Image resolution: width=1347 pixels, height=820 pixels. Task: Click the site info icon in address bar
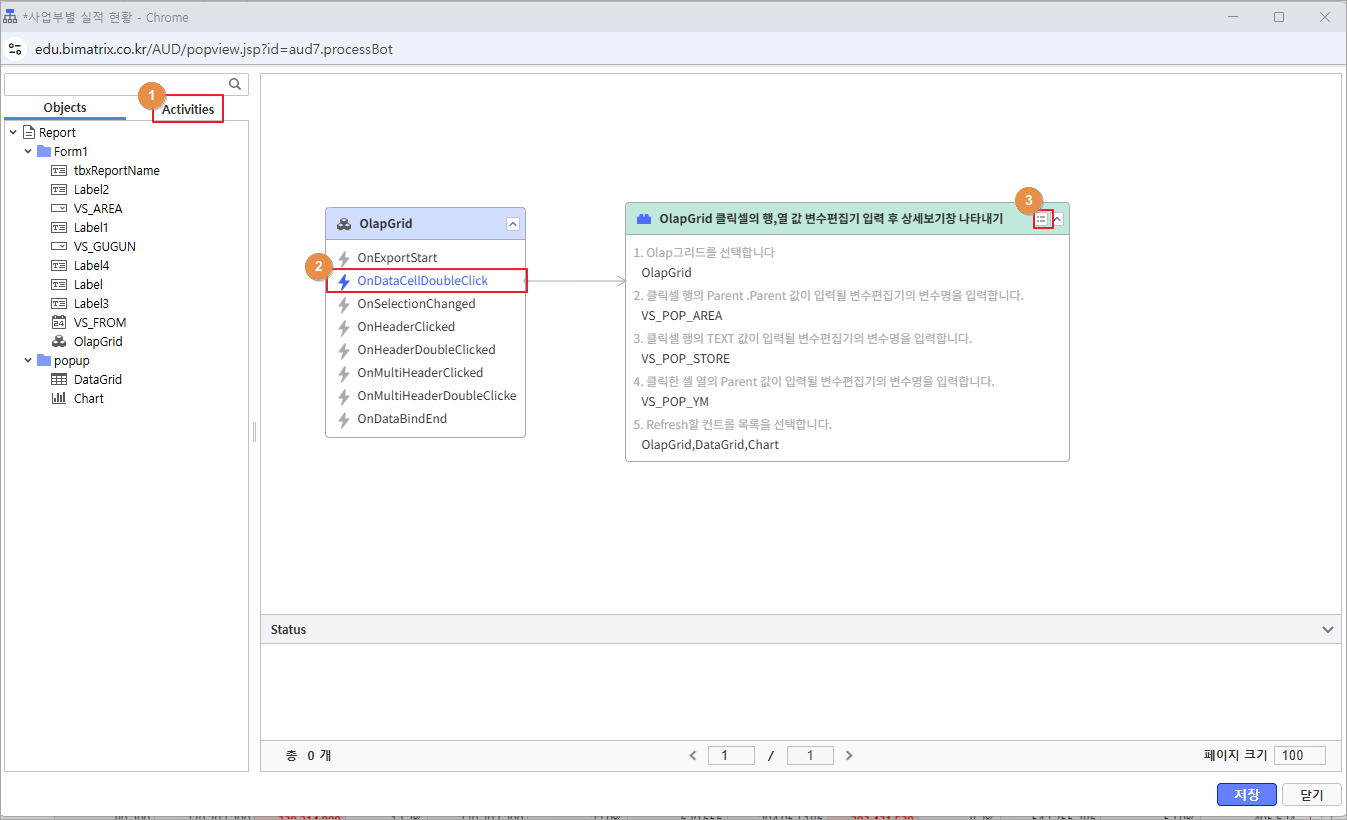16,49
